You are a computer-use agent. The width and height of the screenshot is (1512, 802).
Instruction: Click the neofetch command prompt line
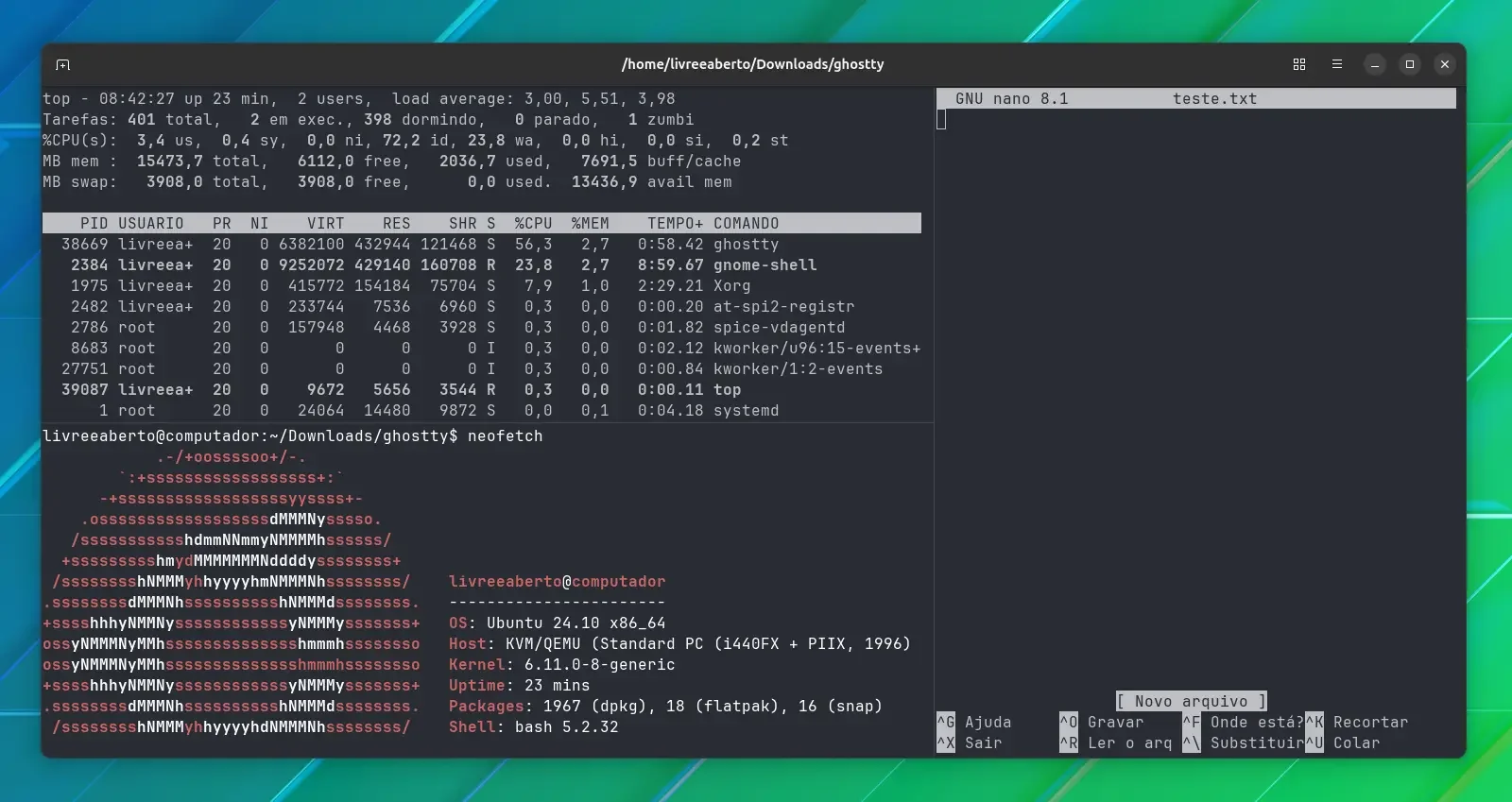tap(293, 436)
